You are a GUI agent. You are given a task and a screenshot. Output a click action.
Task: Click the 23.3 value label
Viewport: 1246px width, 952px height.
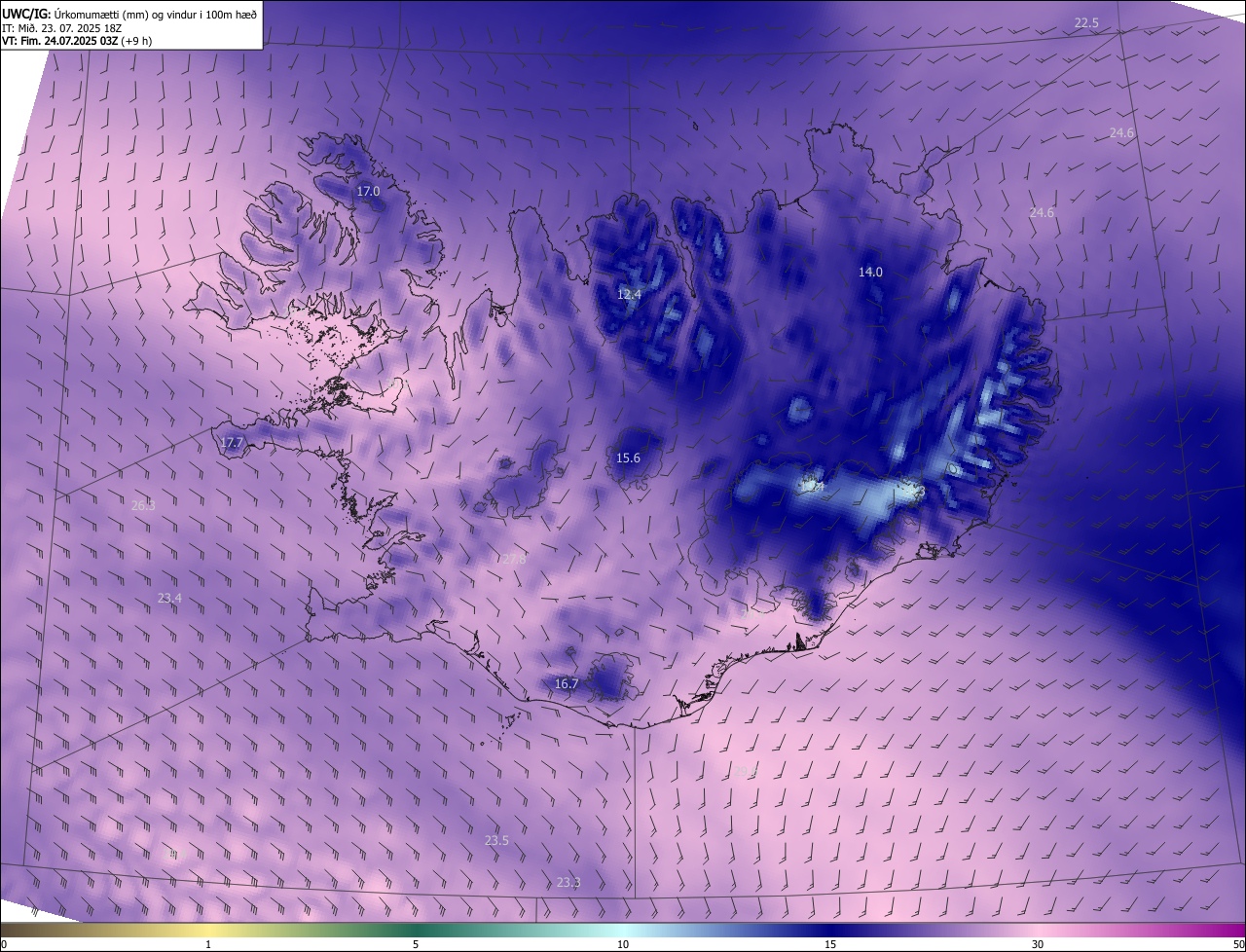[x=568, y=883]
